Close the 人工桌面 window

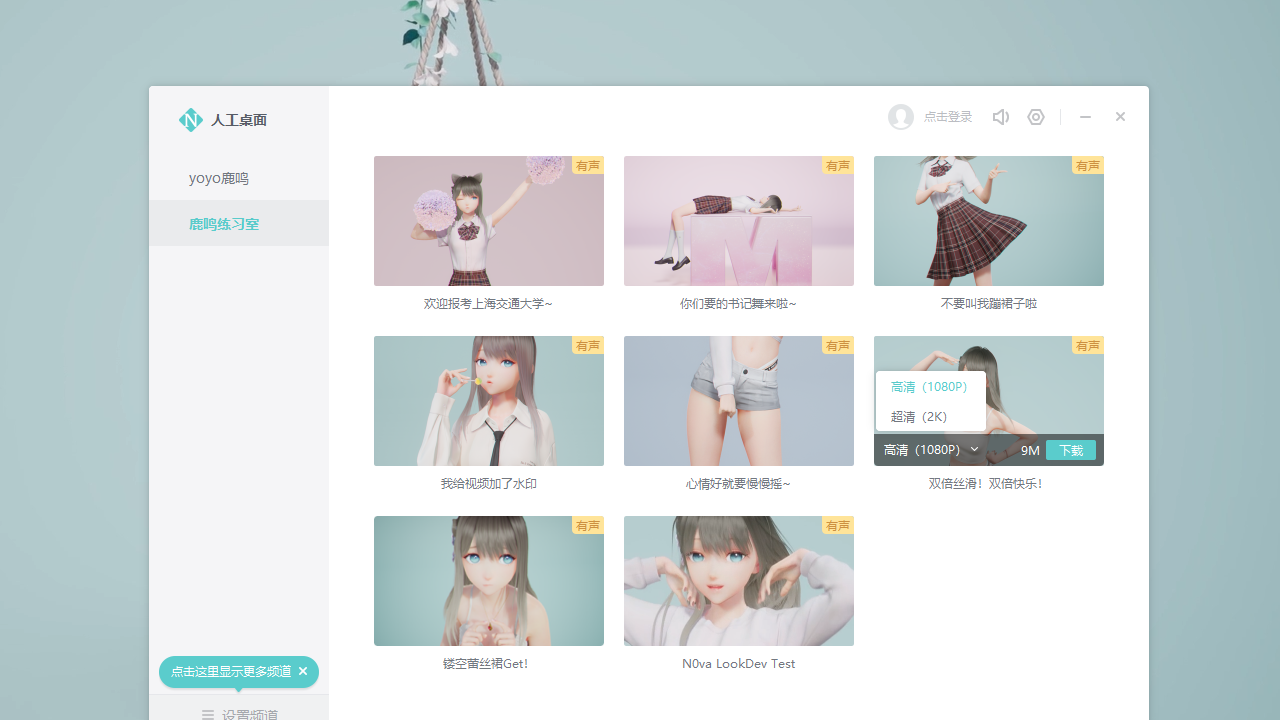coord(1120,117)
